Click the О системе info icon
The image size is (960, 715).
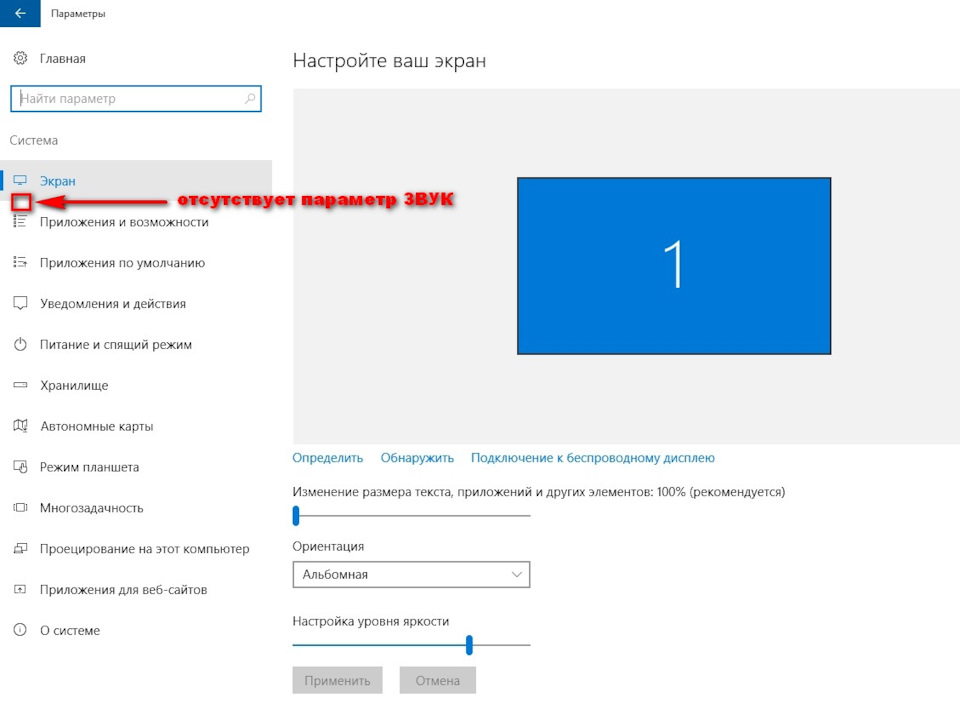20,630
